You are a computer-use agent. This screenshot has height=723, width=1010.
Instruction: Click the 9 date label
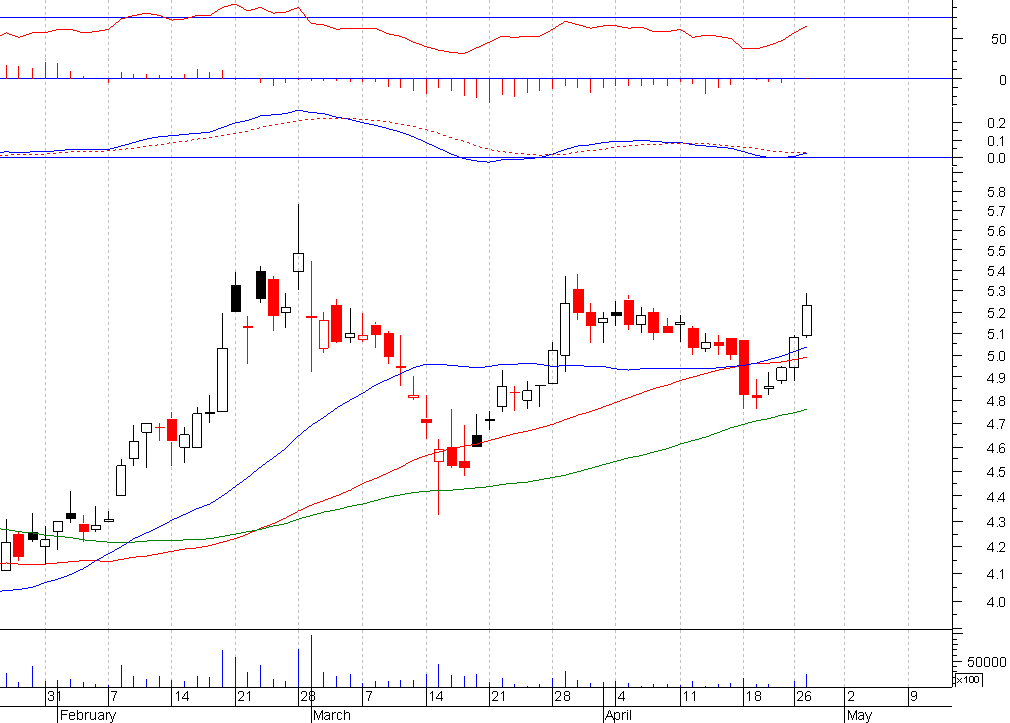pyautogui.click(x=913, y=697)
